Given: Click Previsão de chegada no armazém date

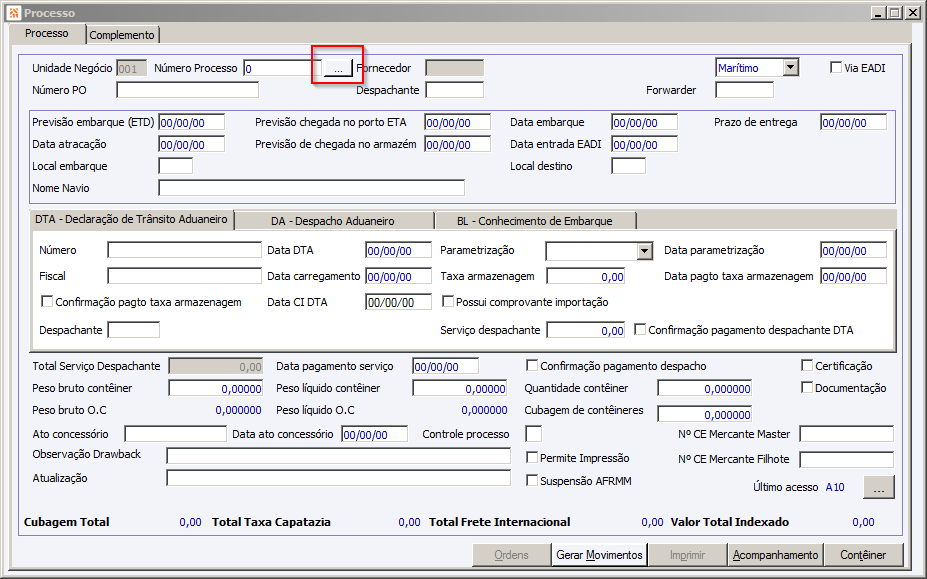Looking at the screenshot, I should [458, 144].
